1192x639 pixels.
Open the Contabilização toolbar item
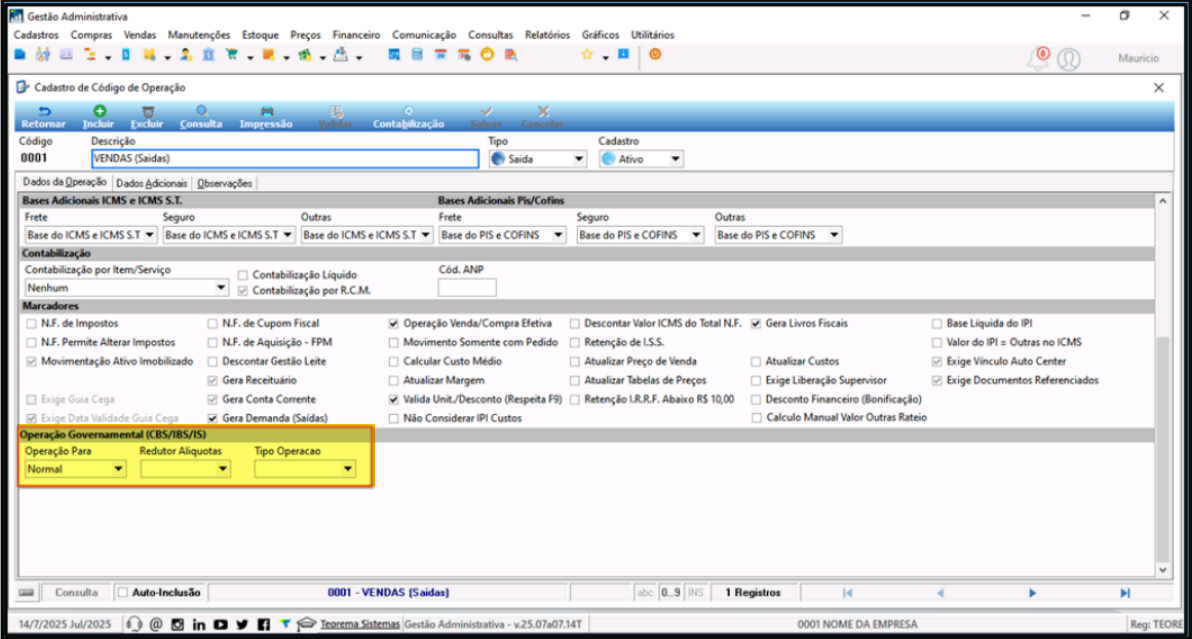click(408, 117)
